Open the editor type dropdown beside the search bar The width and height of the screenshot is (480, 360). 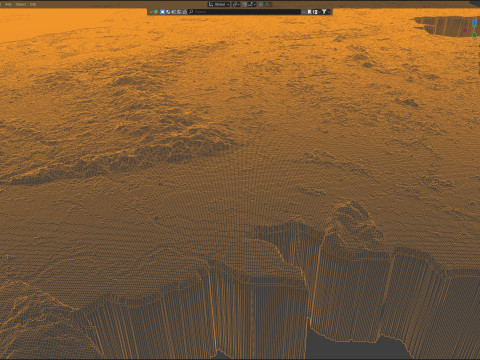point(154,12)
